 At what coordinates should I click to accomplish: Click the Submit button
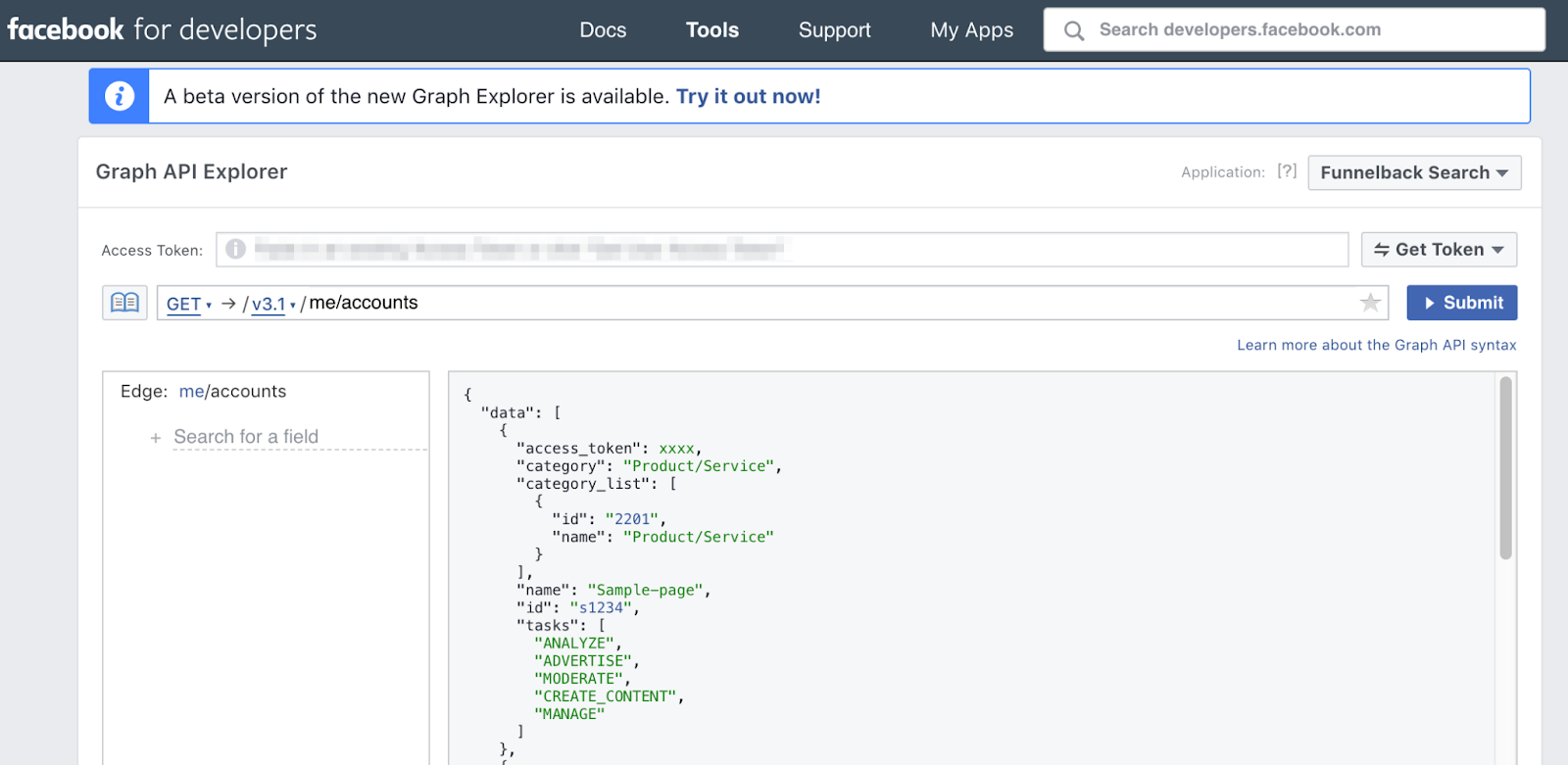1462,303
